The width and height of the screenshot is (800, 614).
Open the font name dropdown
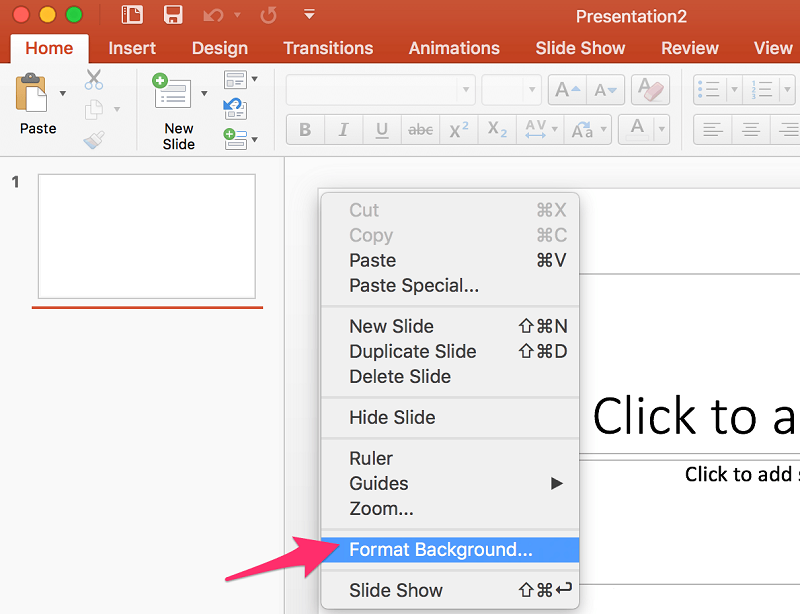[465, 90]
